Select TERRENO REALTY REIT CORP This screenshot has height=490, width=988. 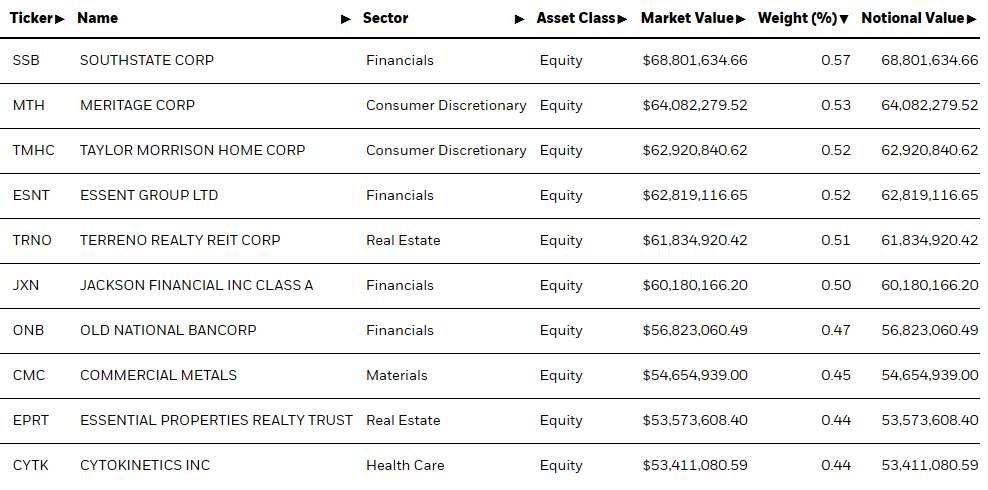tap(180, 240)
